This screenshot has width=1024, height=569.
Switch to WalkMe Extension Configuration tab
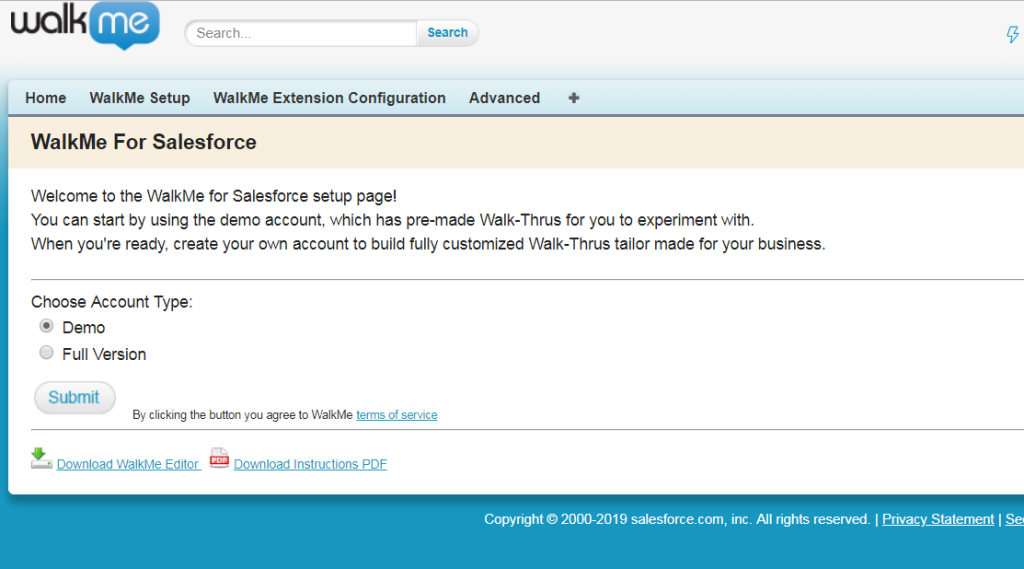point(329,98)
